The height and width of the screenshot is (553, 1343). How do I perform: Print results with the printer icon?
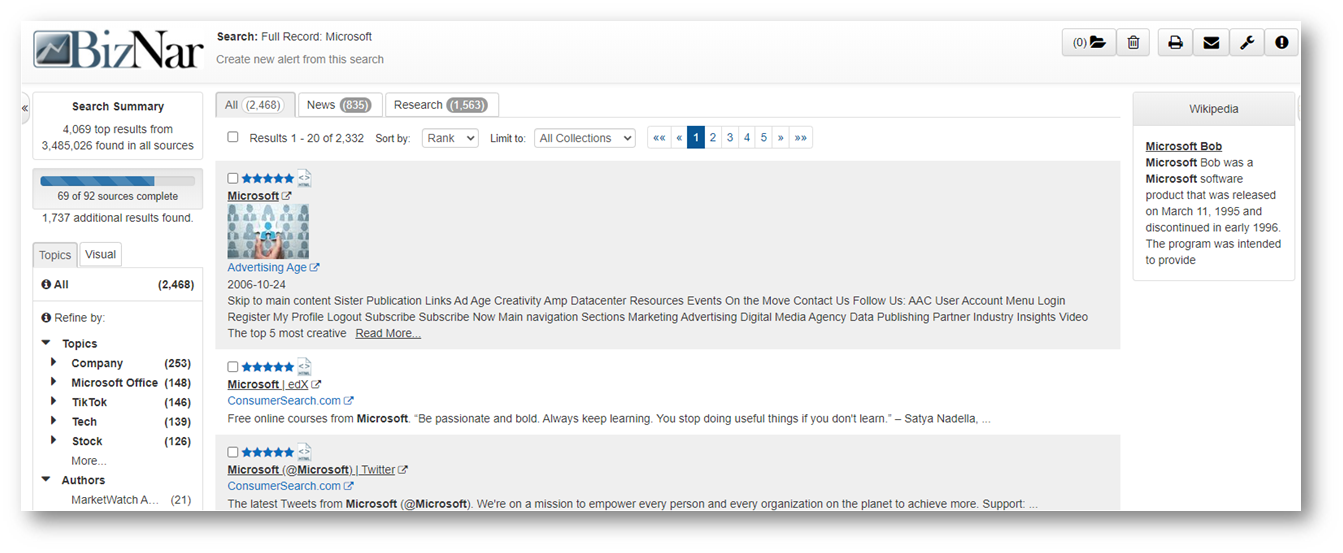click(1175, 43)
